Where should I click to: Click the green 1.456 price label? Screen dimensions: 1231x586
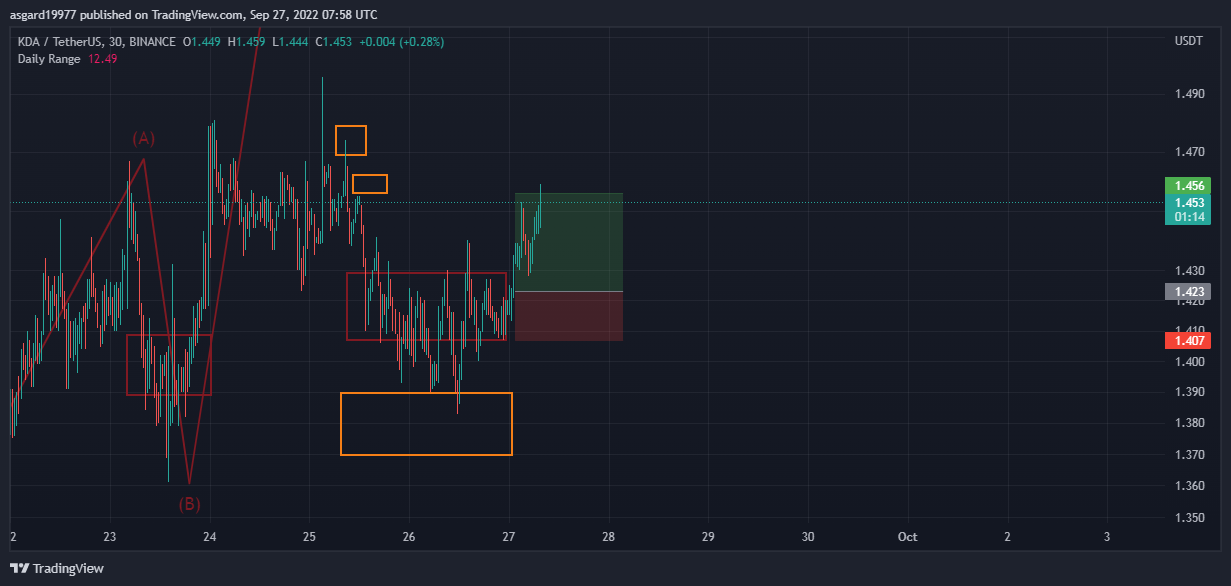coord(1188,186)
